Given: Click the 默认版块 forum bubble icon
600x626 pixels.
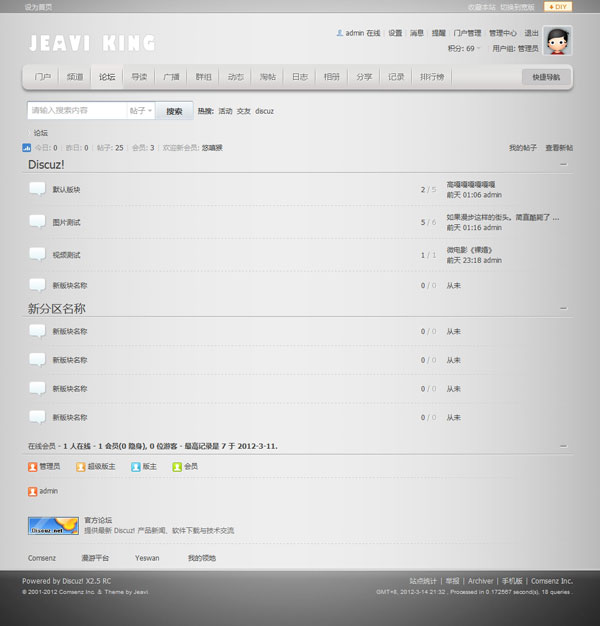Looking at the screenshot, I should point(37,189).
